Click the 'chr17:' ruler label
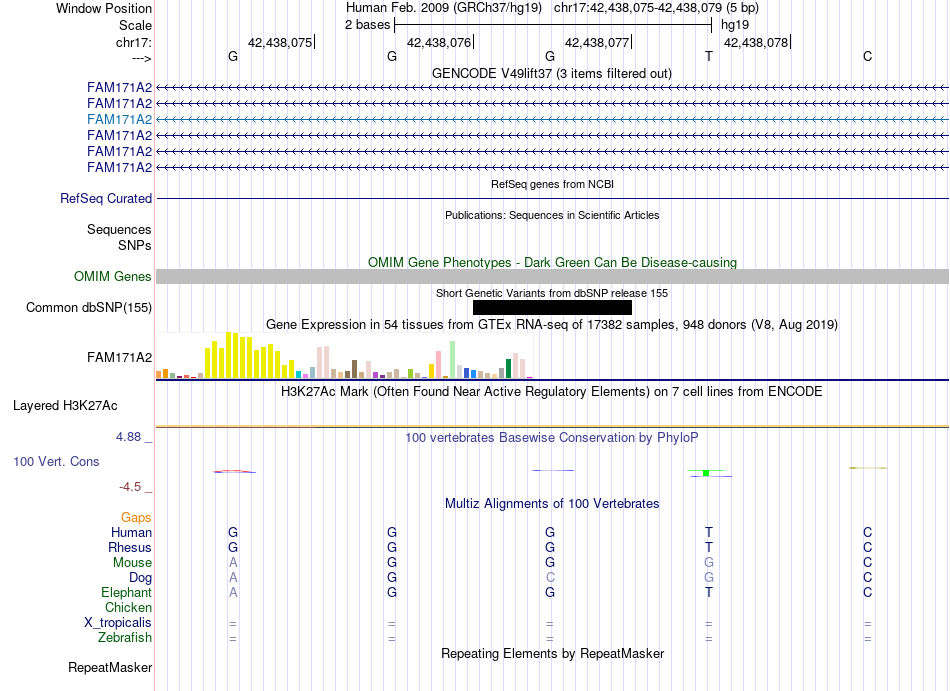The image size is (950, 691). pos(134,42)
